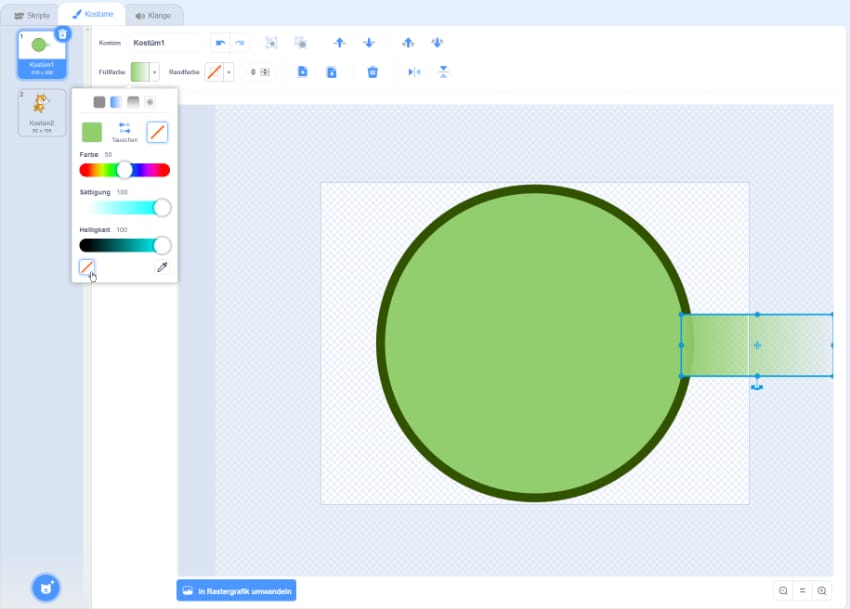Go to the Klänge tab
The image size is (850, 609).
(154, 16)
